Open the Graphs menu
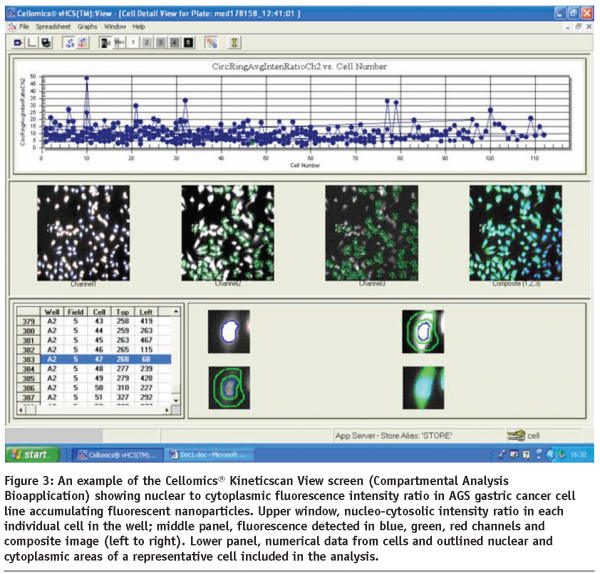 [87, 27]
